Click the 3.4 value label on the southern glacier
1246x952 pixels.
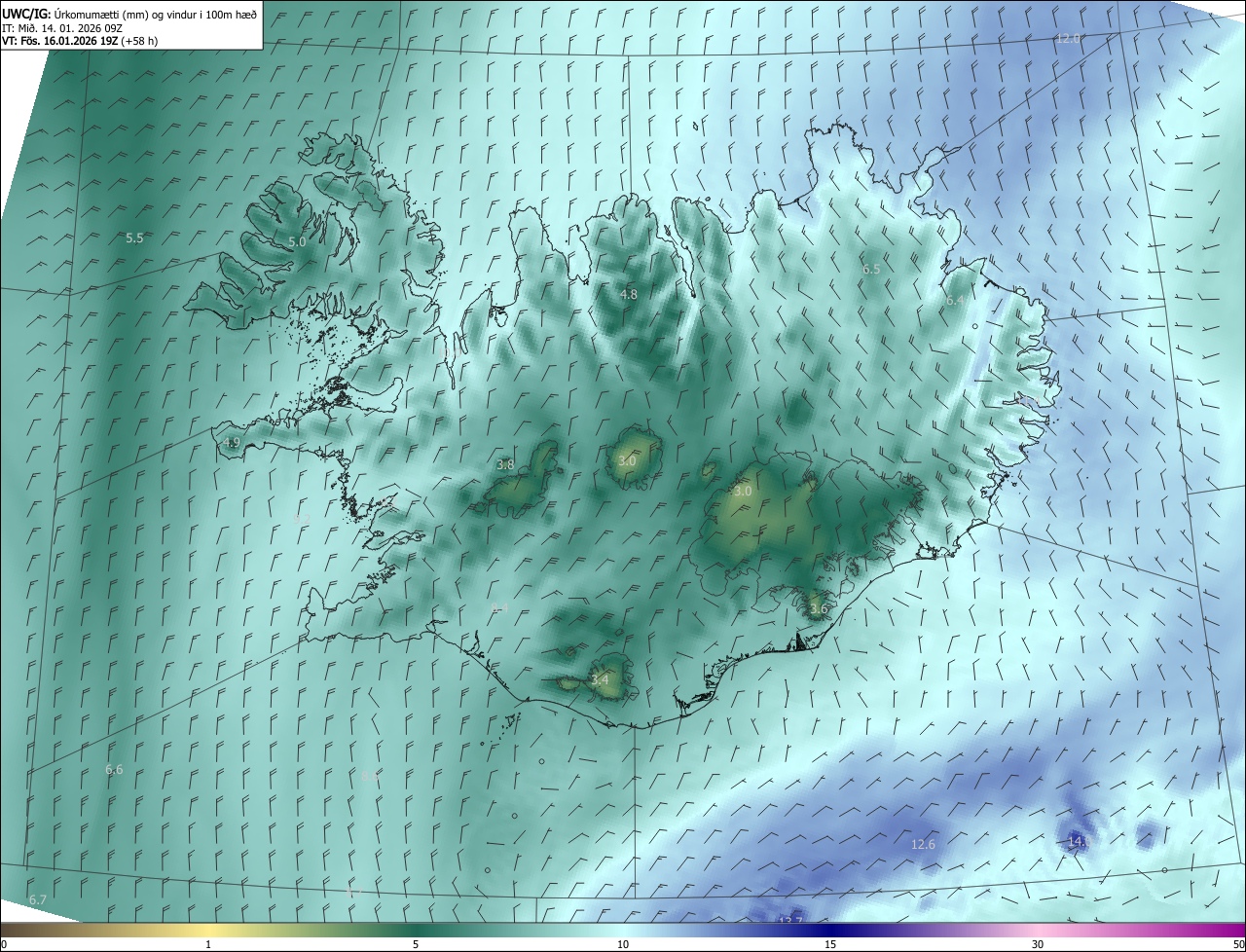600,679
